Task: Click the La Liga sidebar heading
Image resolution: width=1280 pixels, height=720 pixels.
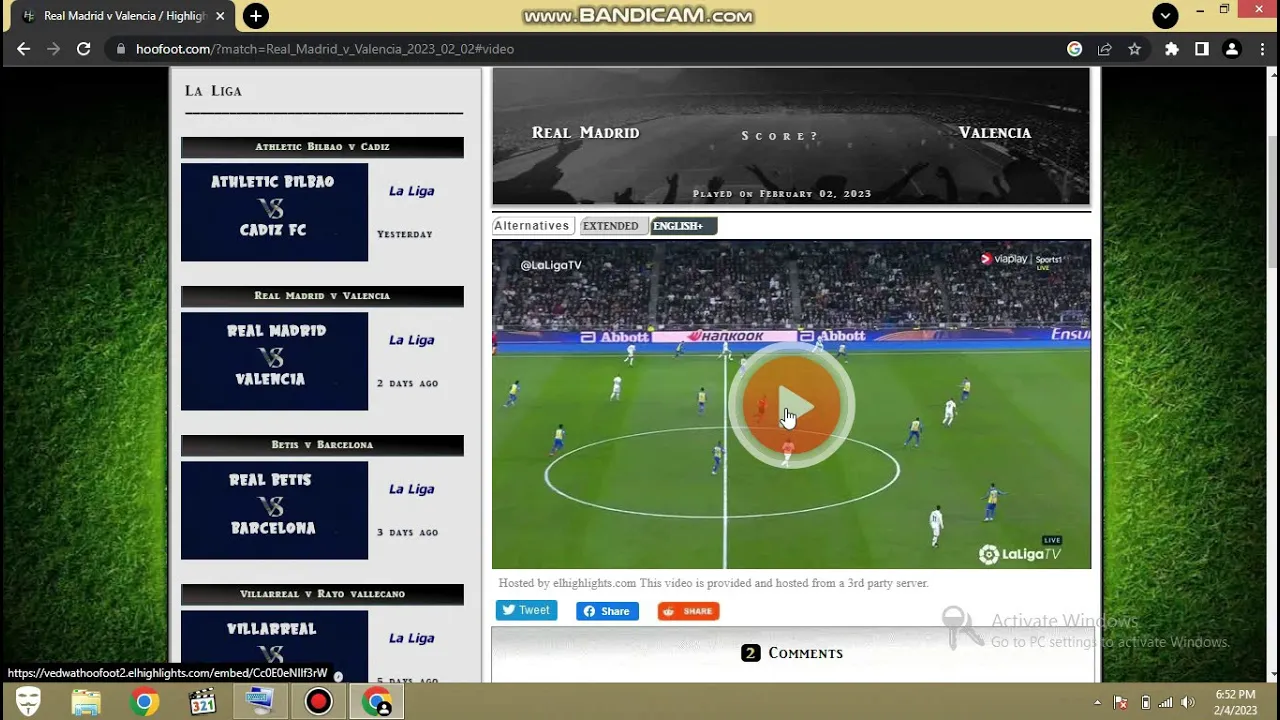Action: (x=213, y=91)
